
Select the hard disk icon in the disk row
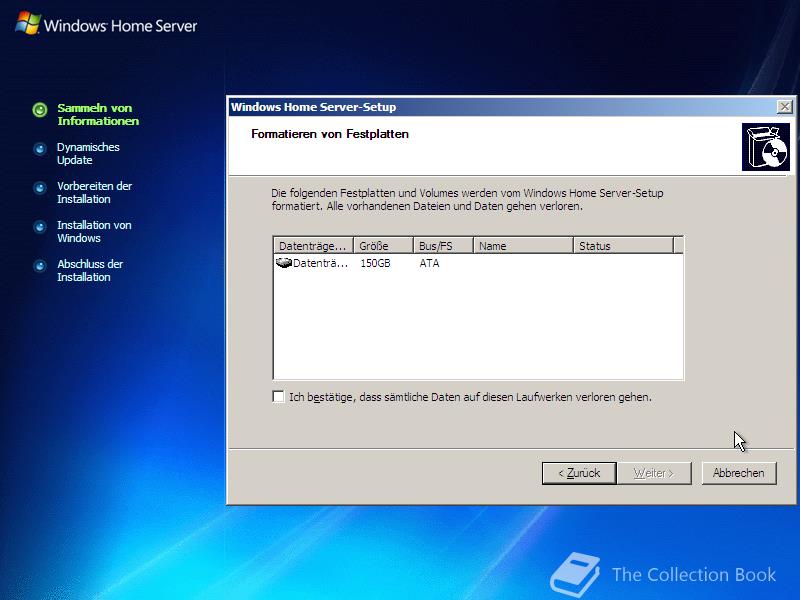tap(284, 263)
